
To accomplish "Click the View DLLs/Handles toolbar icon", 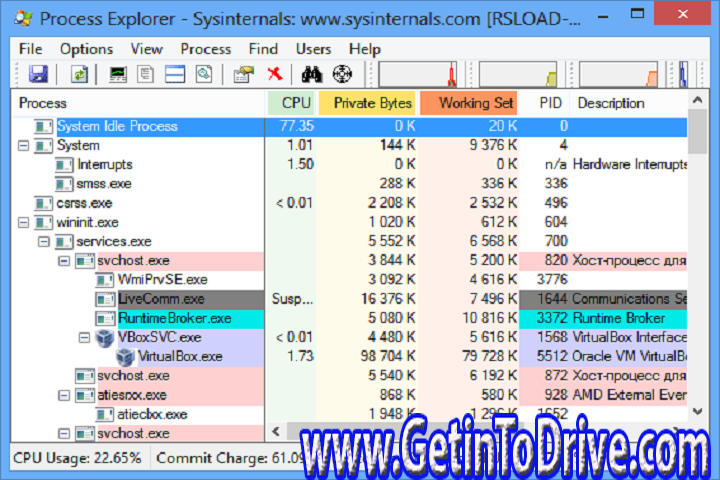I will point(204,74).
